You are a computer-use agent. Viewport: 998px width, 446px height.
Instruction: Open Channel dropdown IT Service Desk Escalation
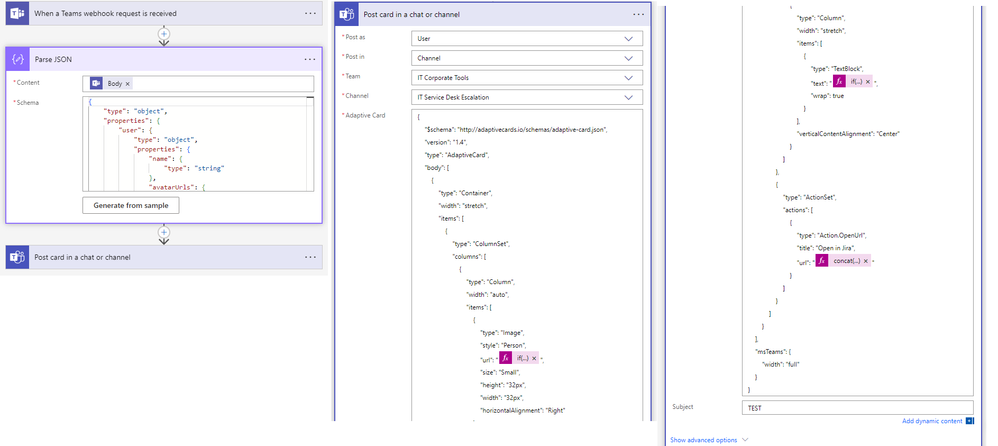click(527, 97)
